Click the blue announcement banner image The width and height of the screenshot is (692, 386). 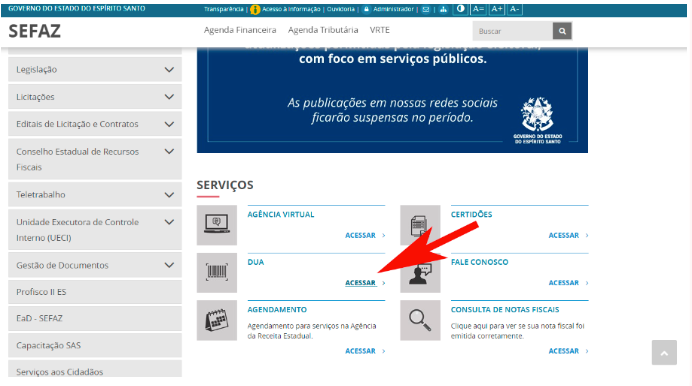[x=392, y=100]
